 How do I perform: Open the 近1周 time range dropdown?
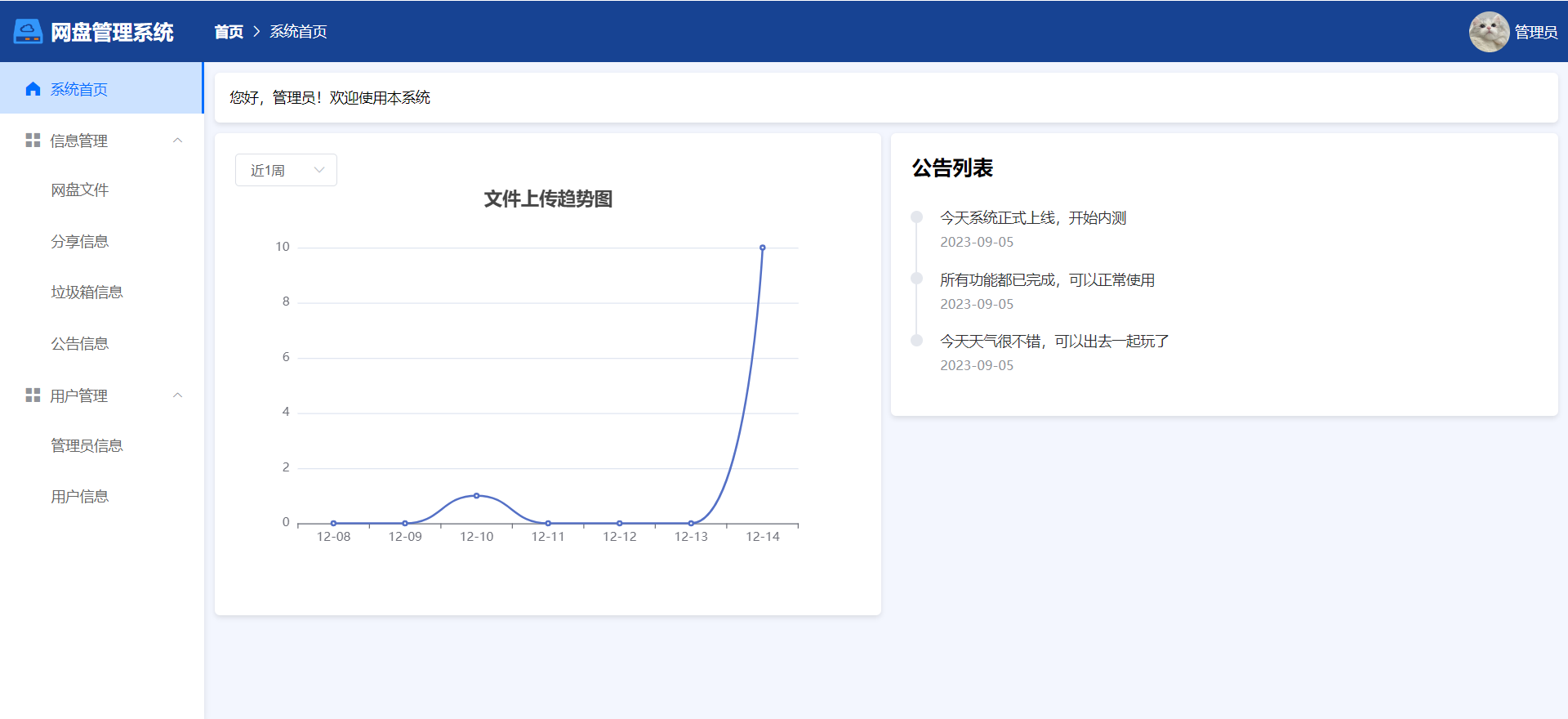click(x=286, y=170)
